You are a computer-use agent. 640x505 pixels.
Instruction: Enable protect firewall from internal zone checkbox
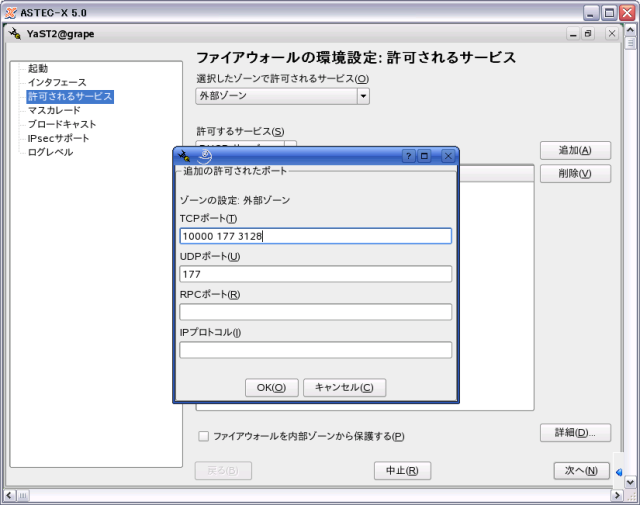204,436
